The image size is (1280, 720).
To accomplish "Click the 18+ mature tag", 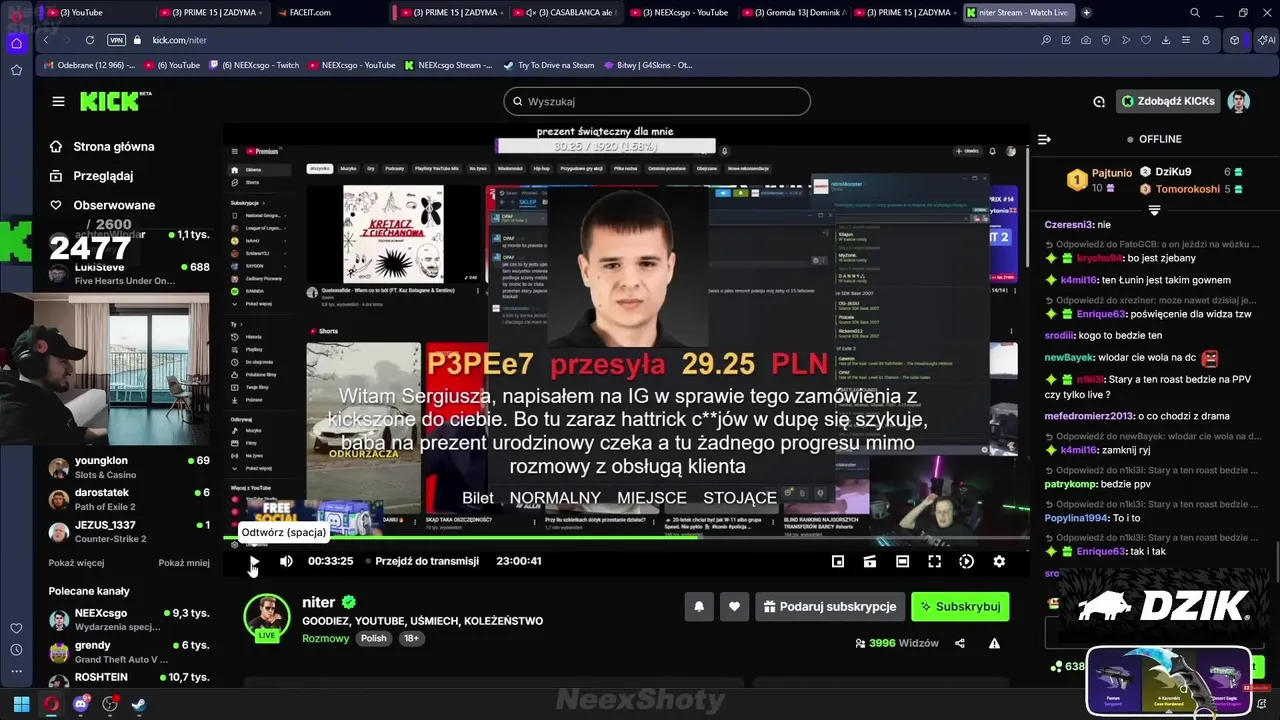I will click(411, 638).
